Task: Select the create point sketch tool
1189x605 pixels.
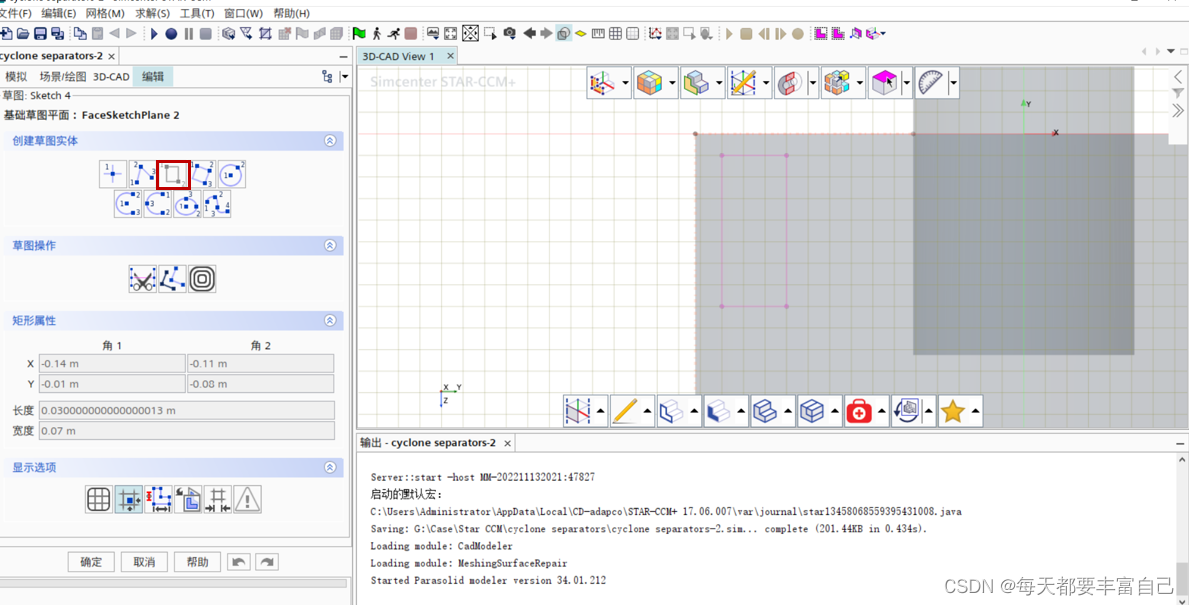Action: (113, 174)
